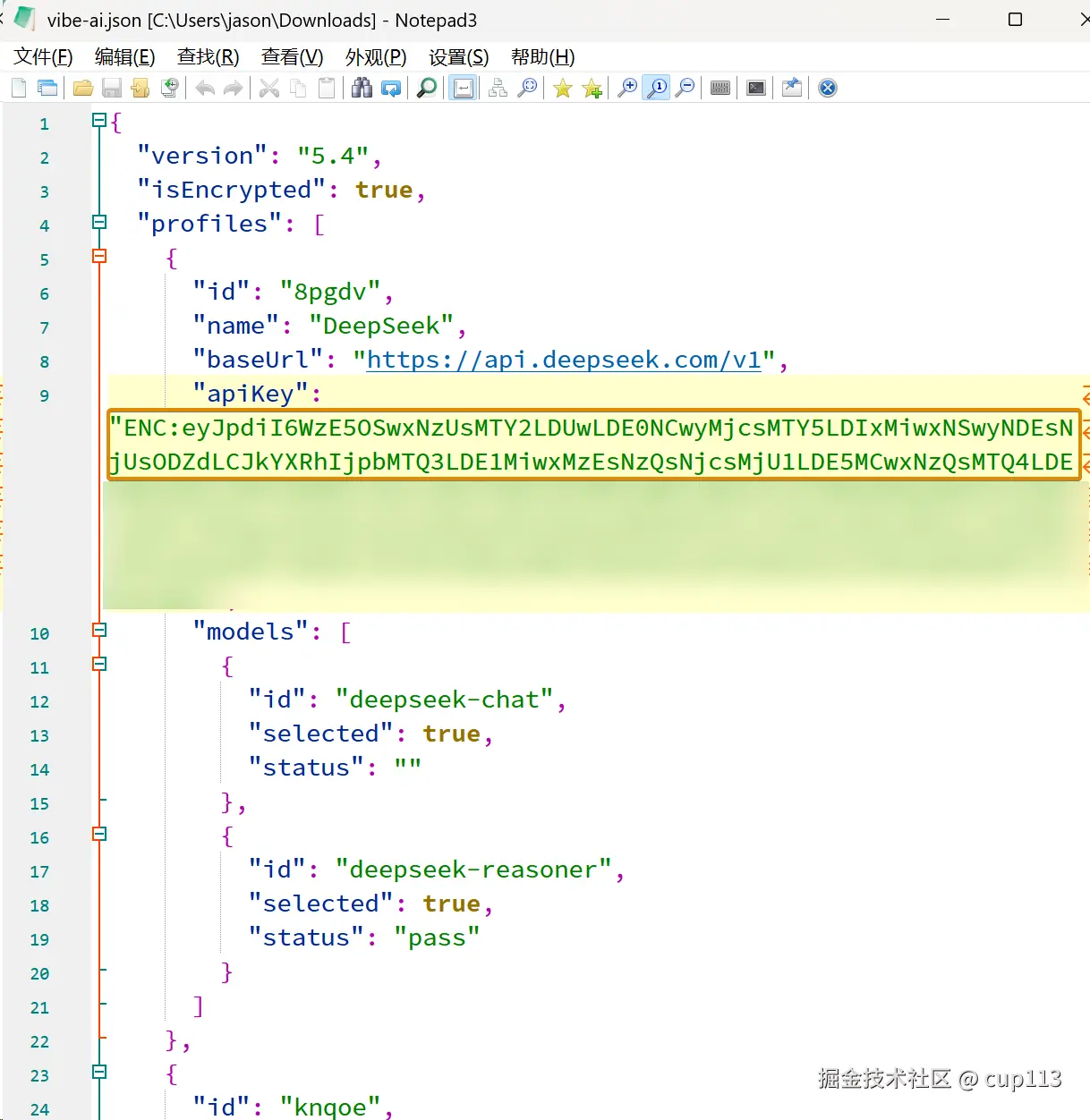Click the Replace icon with blue arrow

point(391,88)
